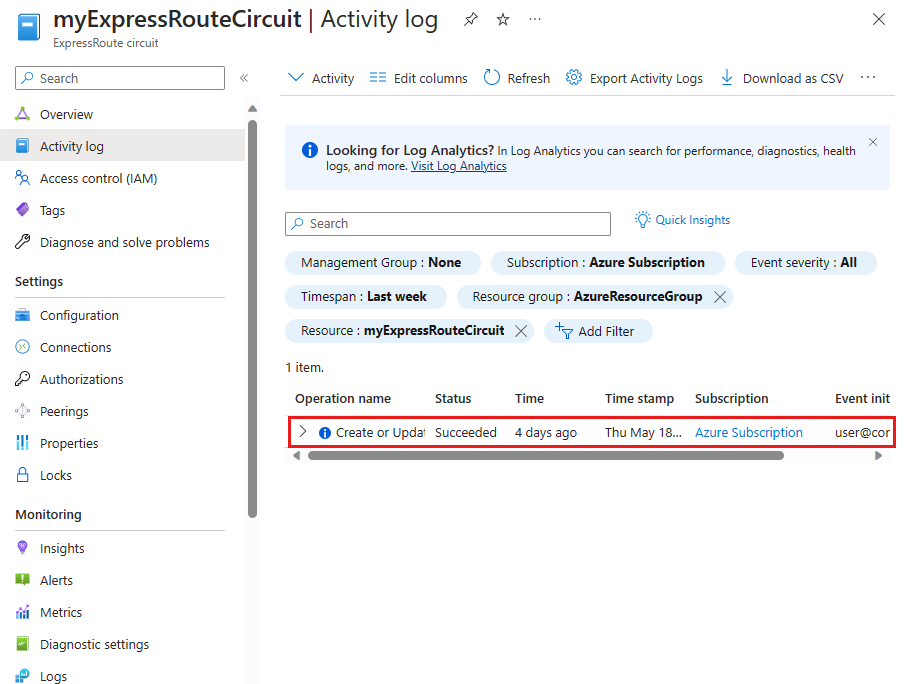Expand the Create or Update log row
915x684 pixels.
[x=303, y=432]
